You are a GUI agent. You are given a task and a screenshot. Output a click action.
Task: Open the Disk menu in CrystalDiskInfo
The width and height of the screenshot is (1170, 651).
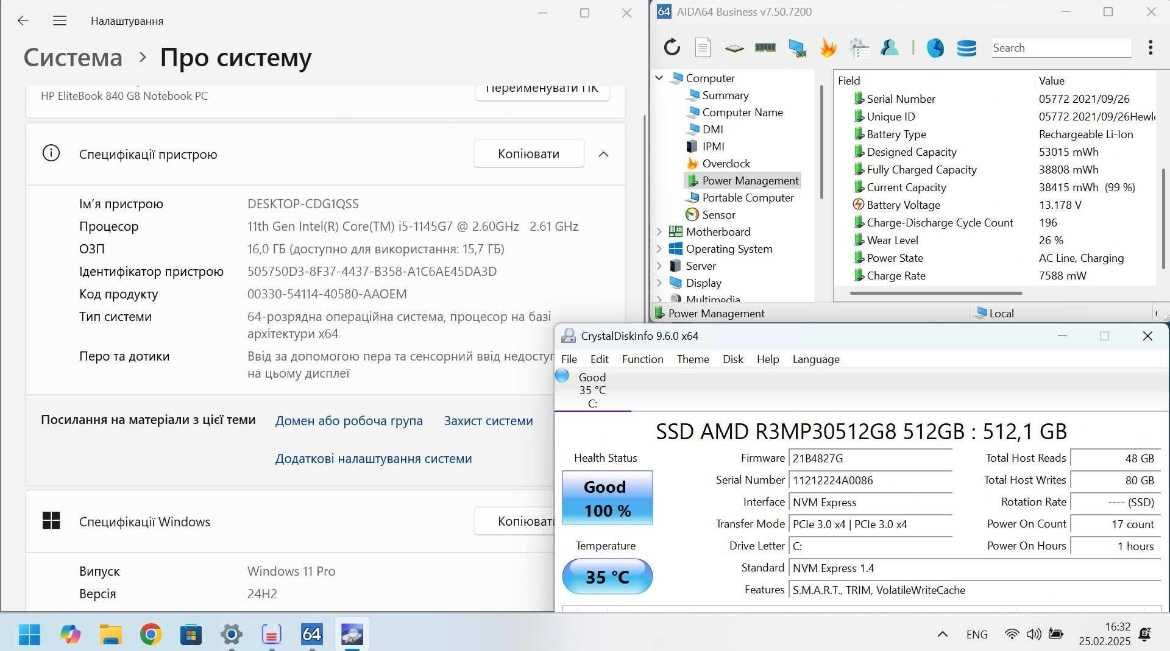[x=733, y=359]
